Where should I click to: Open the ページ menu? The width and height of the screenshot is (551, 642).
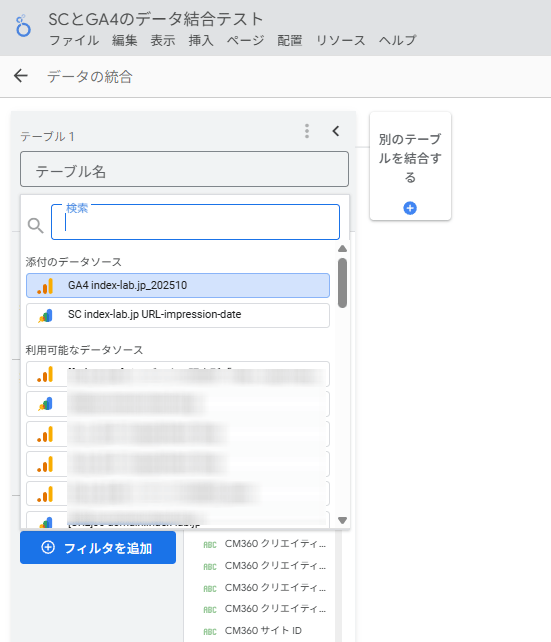(246, 41)
